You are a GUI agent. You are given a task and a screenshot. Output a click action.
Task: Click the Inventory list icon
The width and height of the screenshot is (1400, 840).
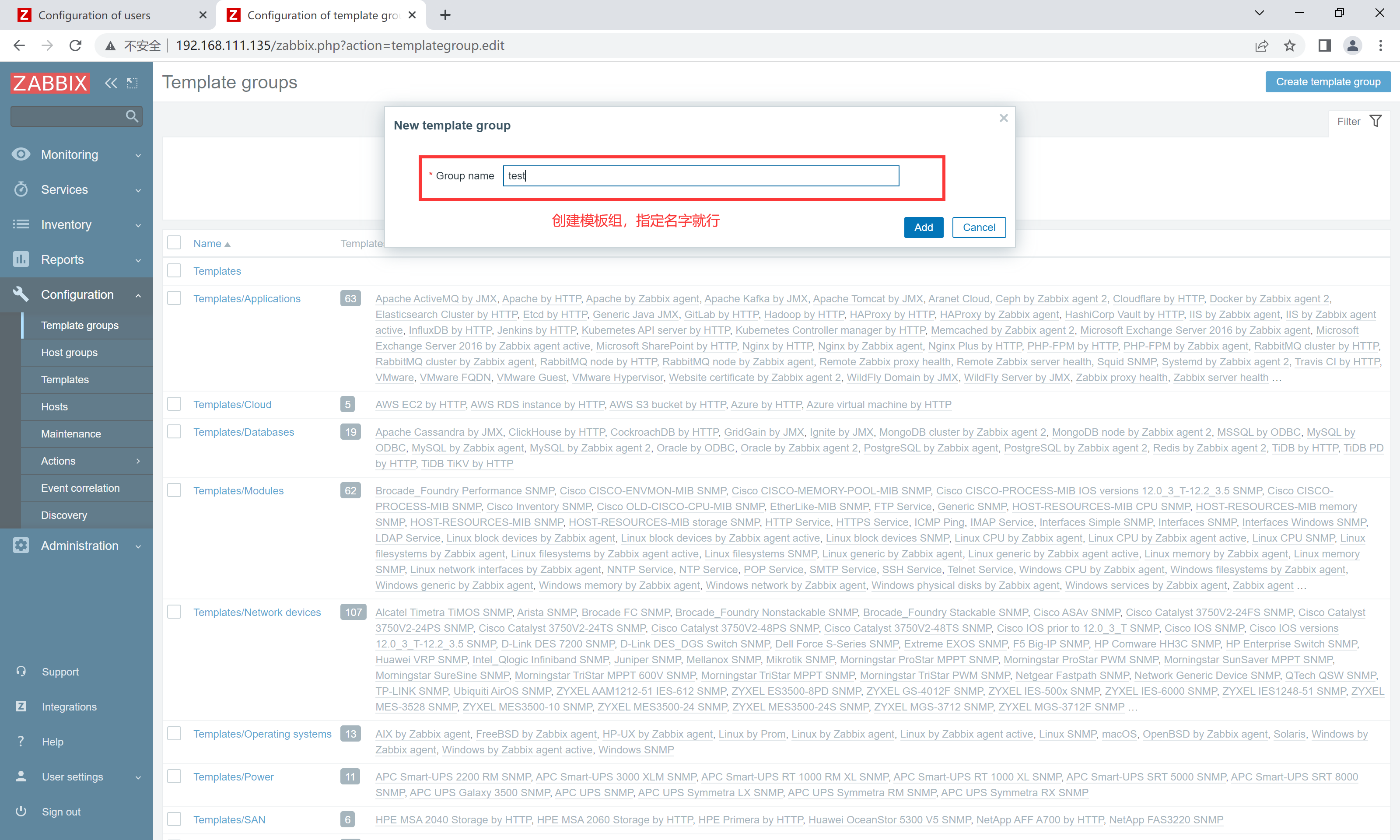[21, 224]
